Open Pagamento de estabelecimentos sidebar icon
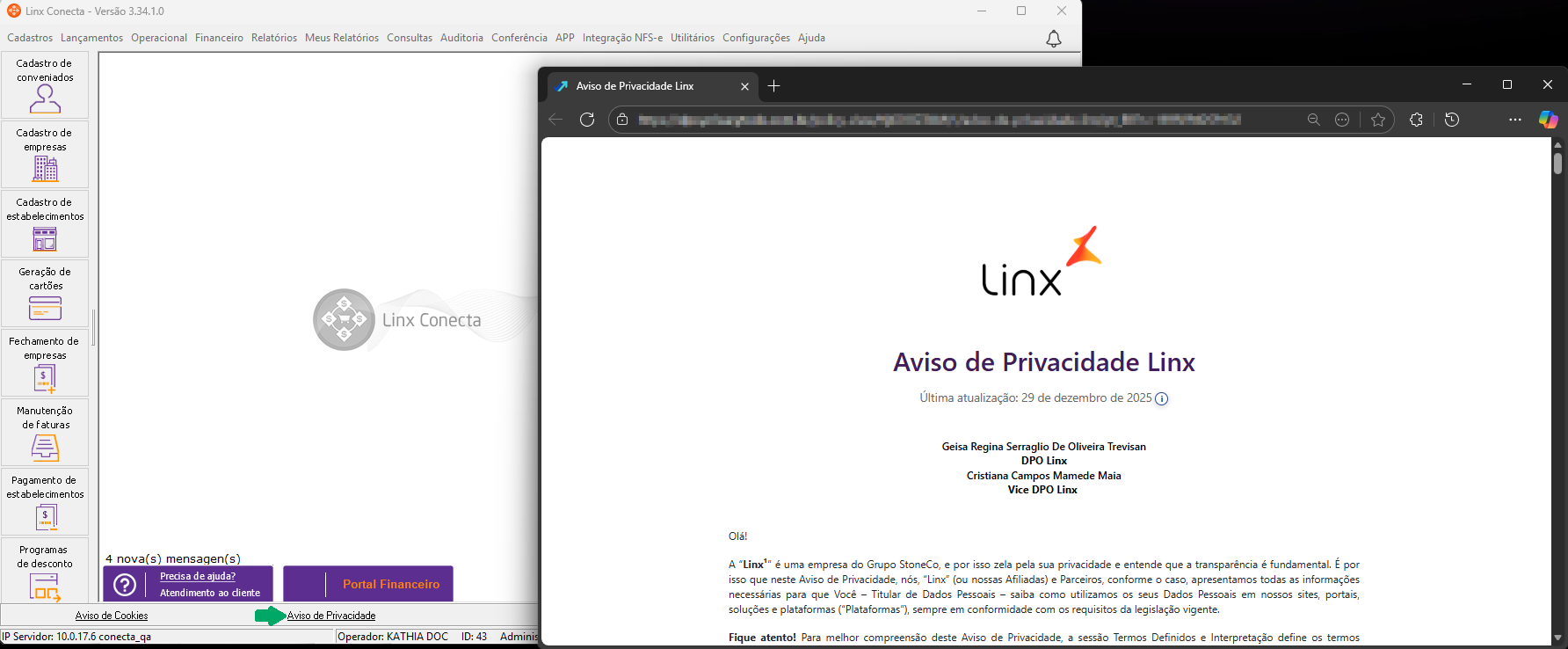 45,502
